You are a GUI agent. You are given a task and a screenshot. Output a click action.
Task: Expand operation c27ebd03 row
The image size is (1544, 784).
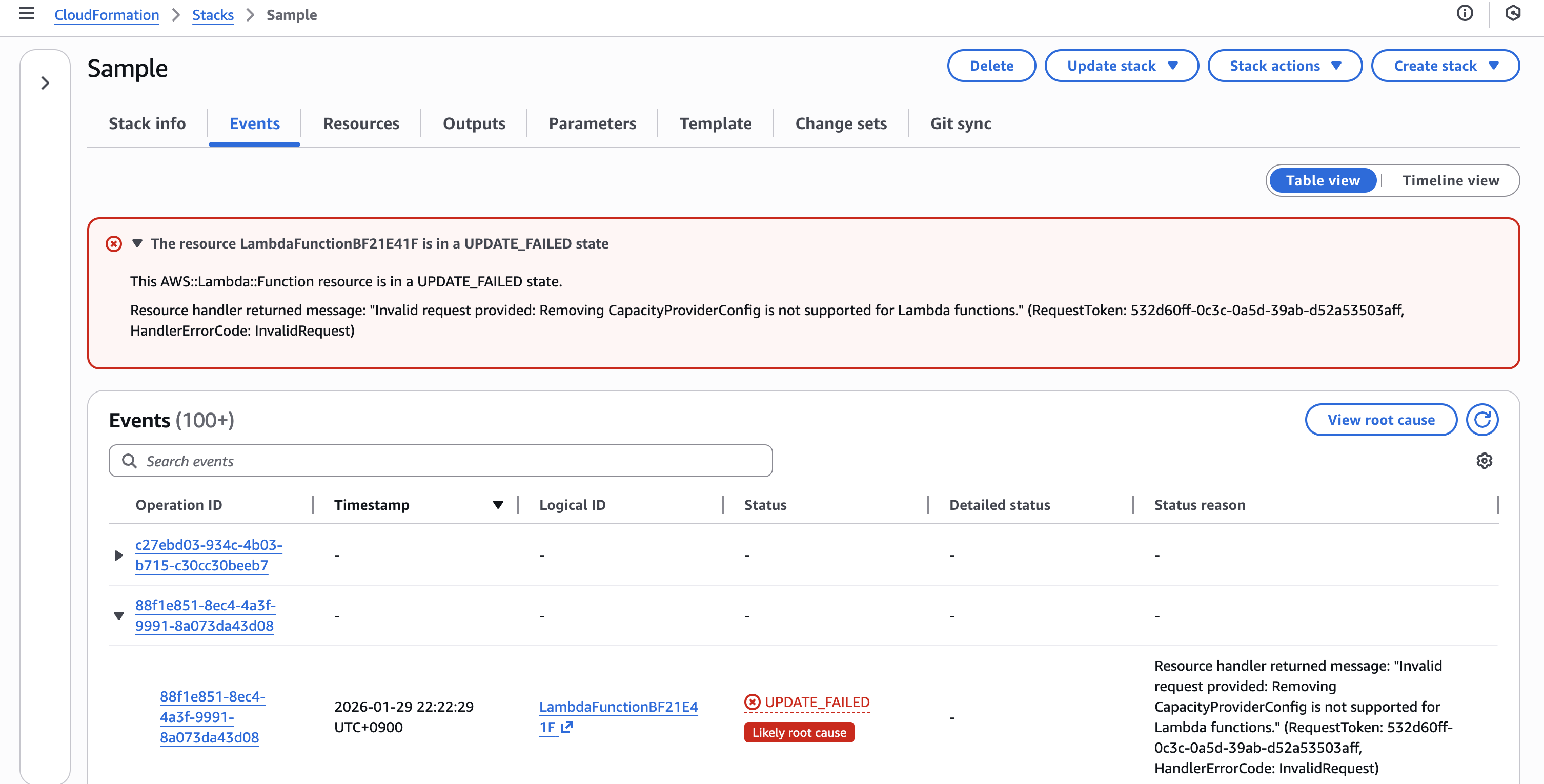(118, 555)
